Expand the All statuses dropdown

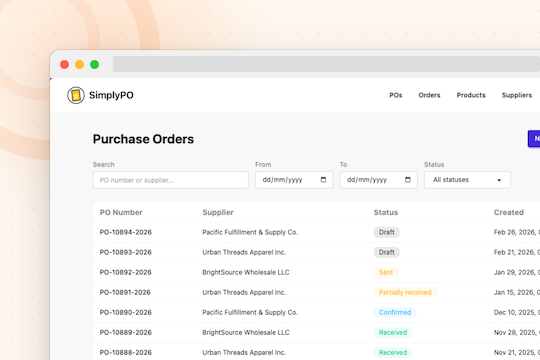point(467,180)
